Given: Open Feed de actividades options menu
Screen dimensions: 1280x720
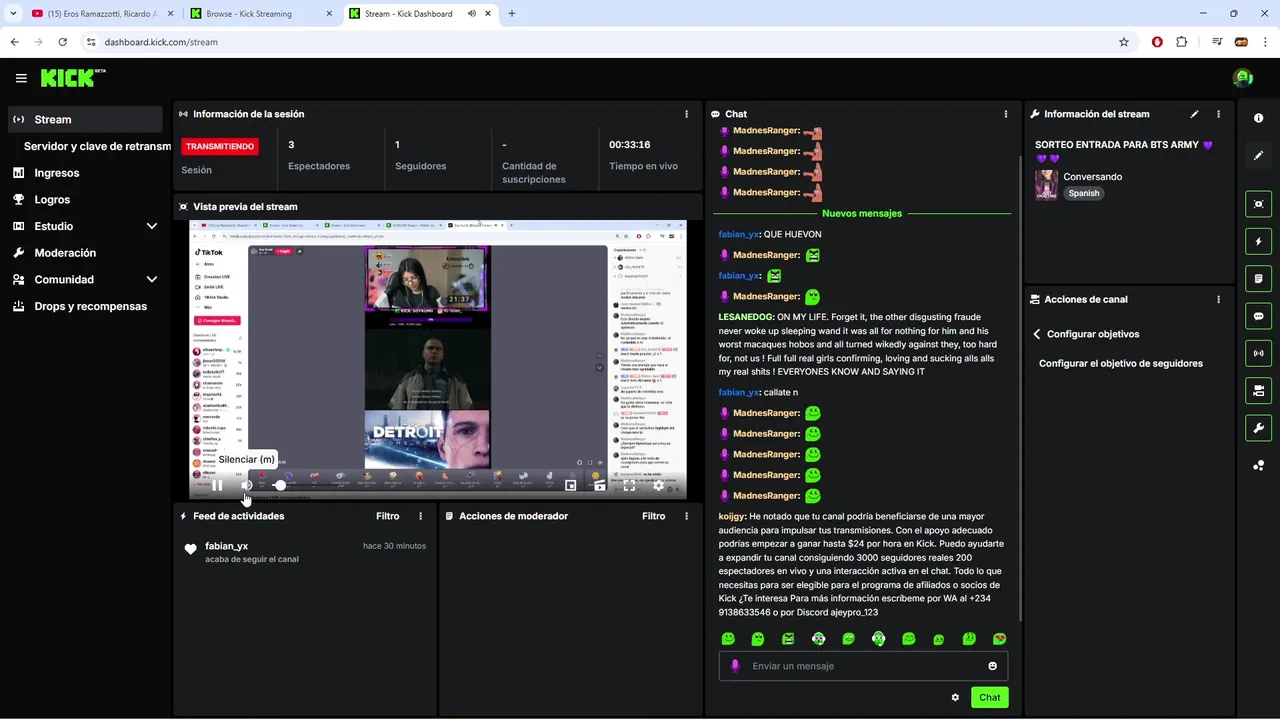Looking at the screenshot, I should tap(420, 516).
